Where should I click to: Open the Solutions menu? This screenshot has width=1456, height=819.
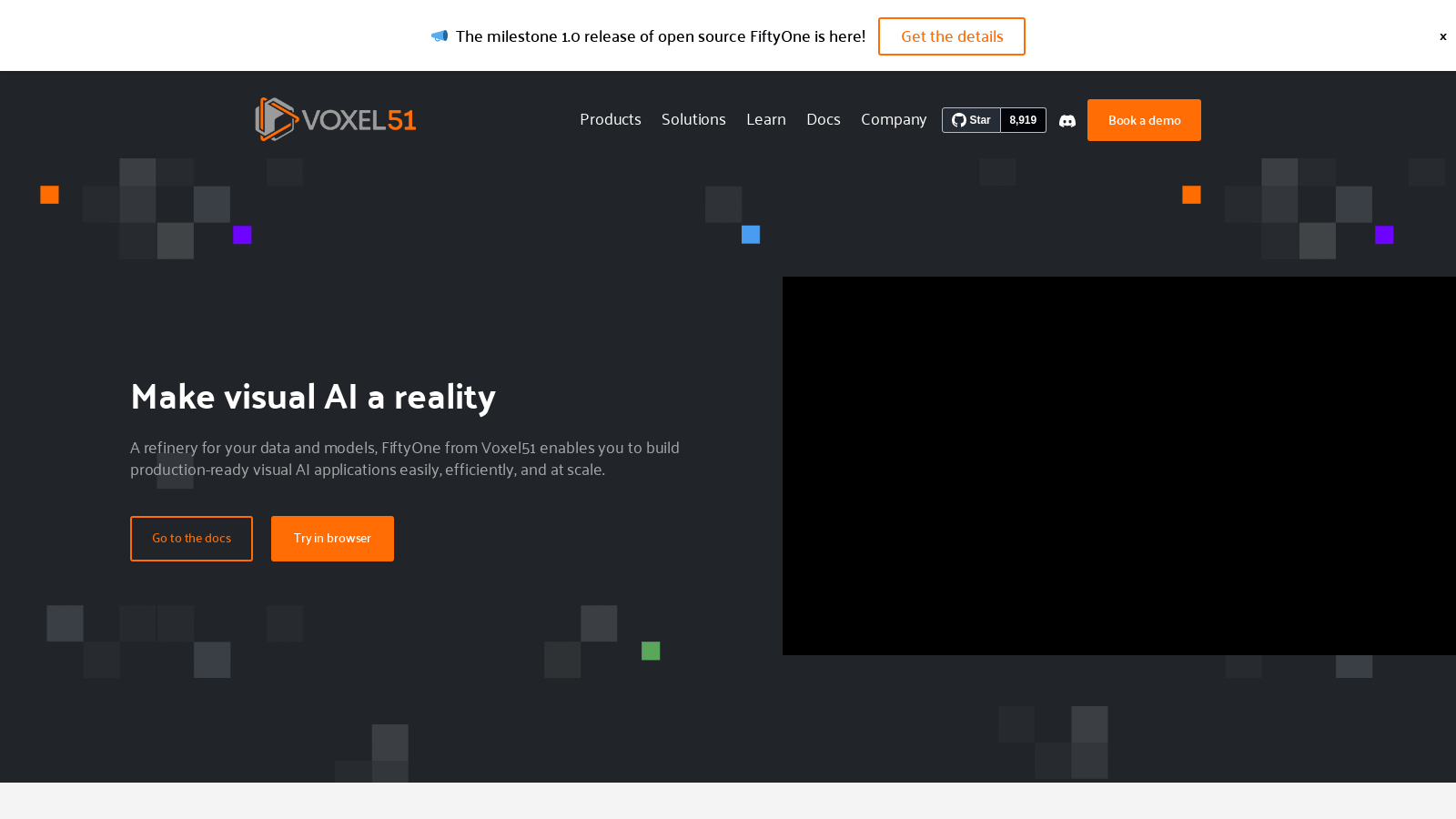[693, 119]
